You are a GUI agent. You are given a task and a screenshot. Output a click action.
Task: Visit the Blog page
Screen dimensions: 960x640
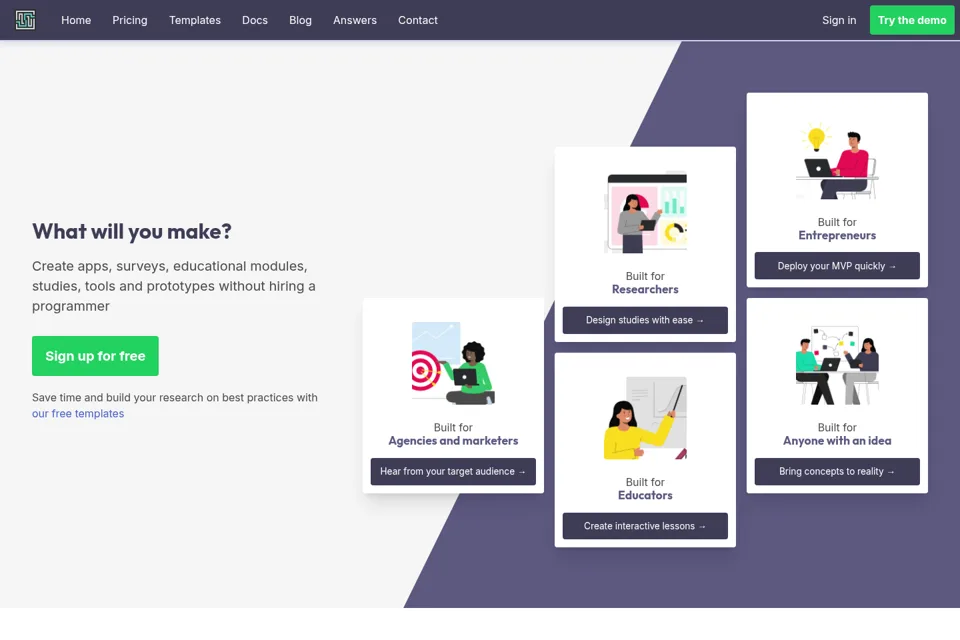point(300,20)
